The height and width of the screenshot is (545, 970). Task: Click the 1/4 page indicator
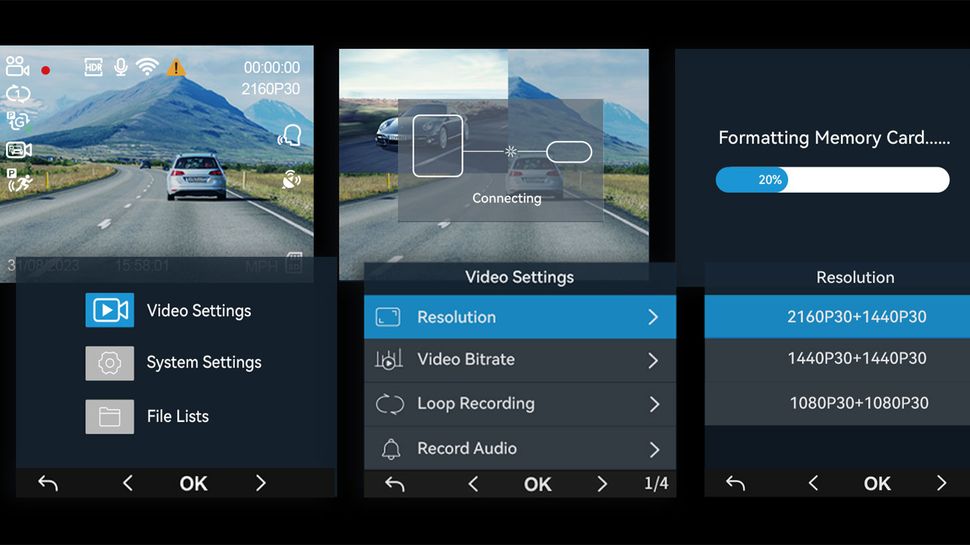coord(656,483)
